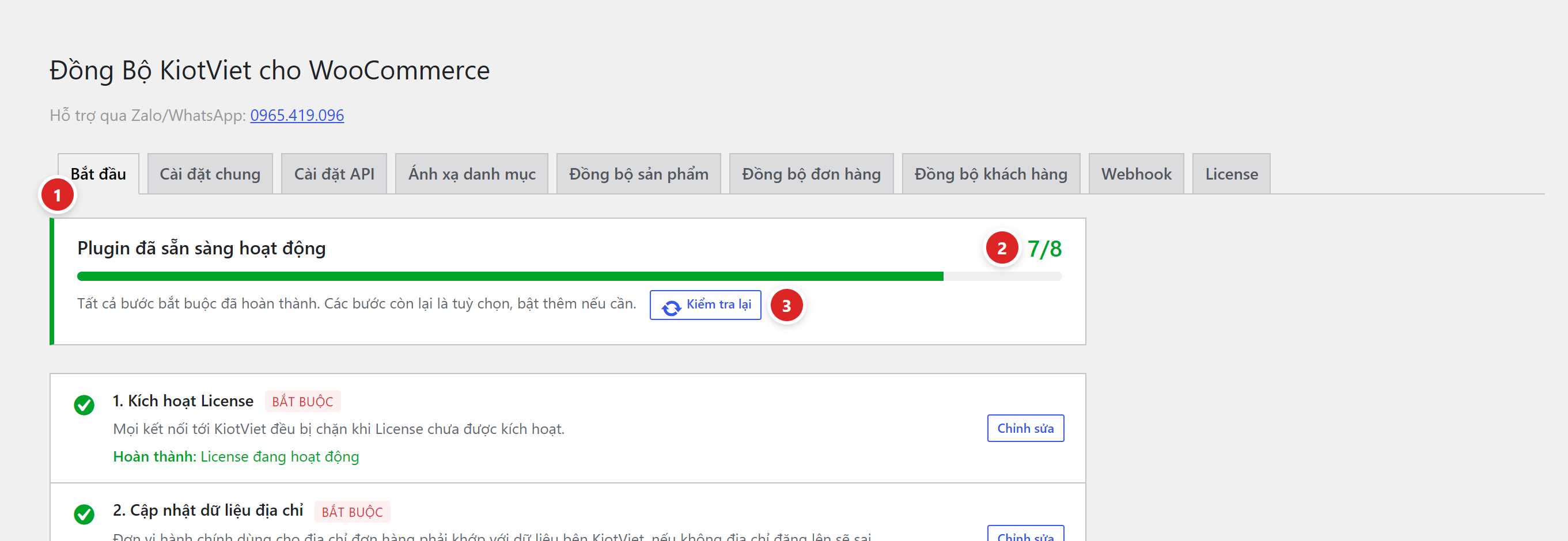Click the status Hoàn thành: License đang hoạt động
Screen dimensions: 1568x541
[236, 456]
